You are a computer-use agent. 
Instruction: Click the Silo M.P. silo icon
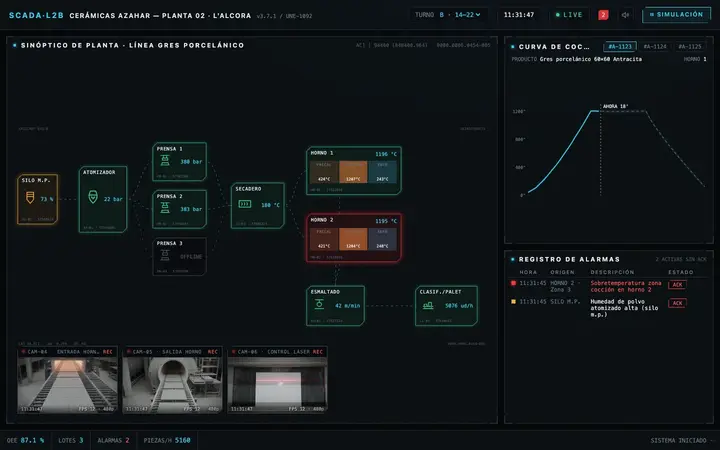(30, 198)
